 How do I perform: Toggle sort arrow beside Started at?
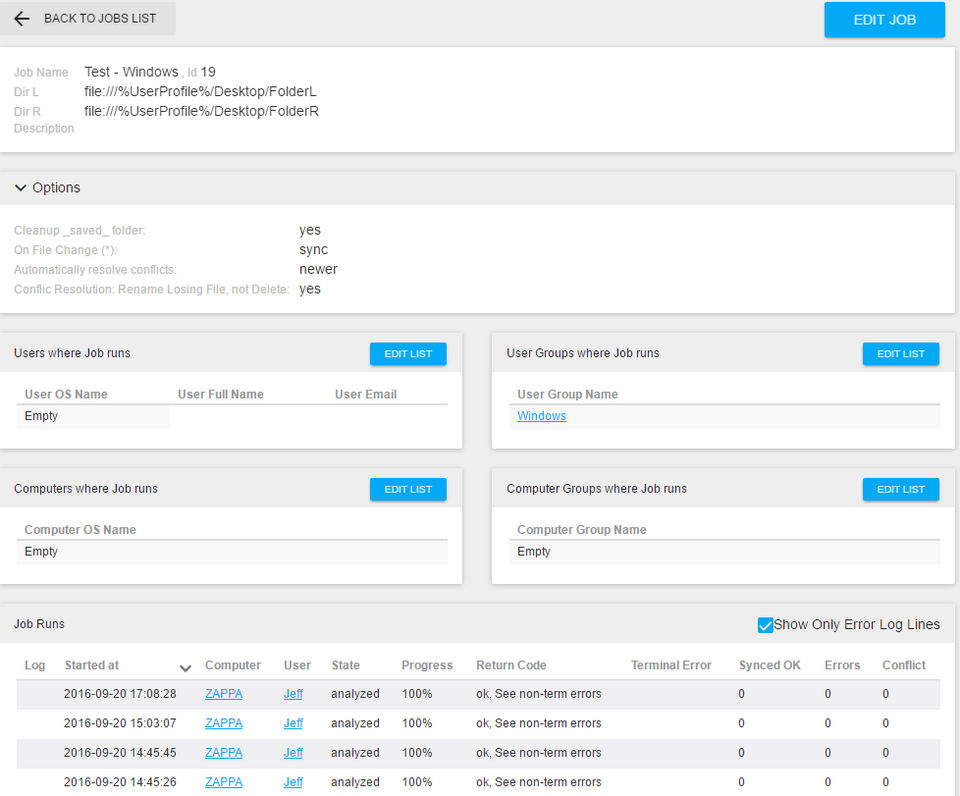click(x=185, y=667)
